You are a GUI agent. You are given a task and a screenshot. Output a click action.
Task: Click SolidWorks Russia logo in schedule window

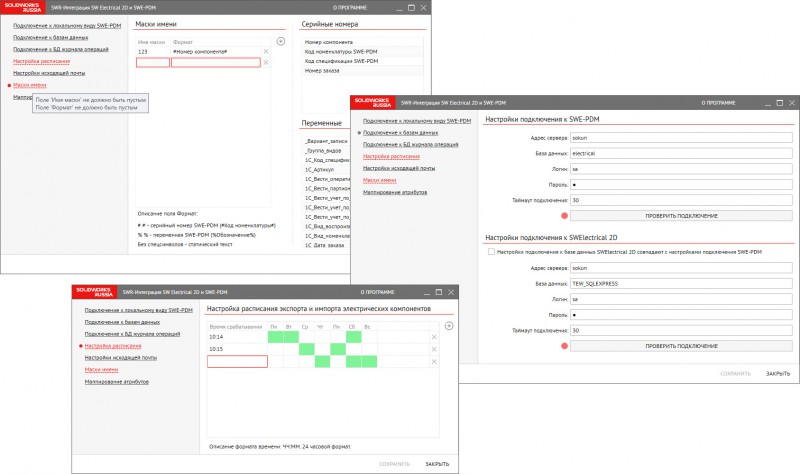94,292
